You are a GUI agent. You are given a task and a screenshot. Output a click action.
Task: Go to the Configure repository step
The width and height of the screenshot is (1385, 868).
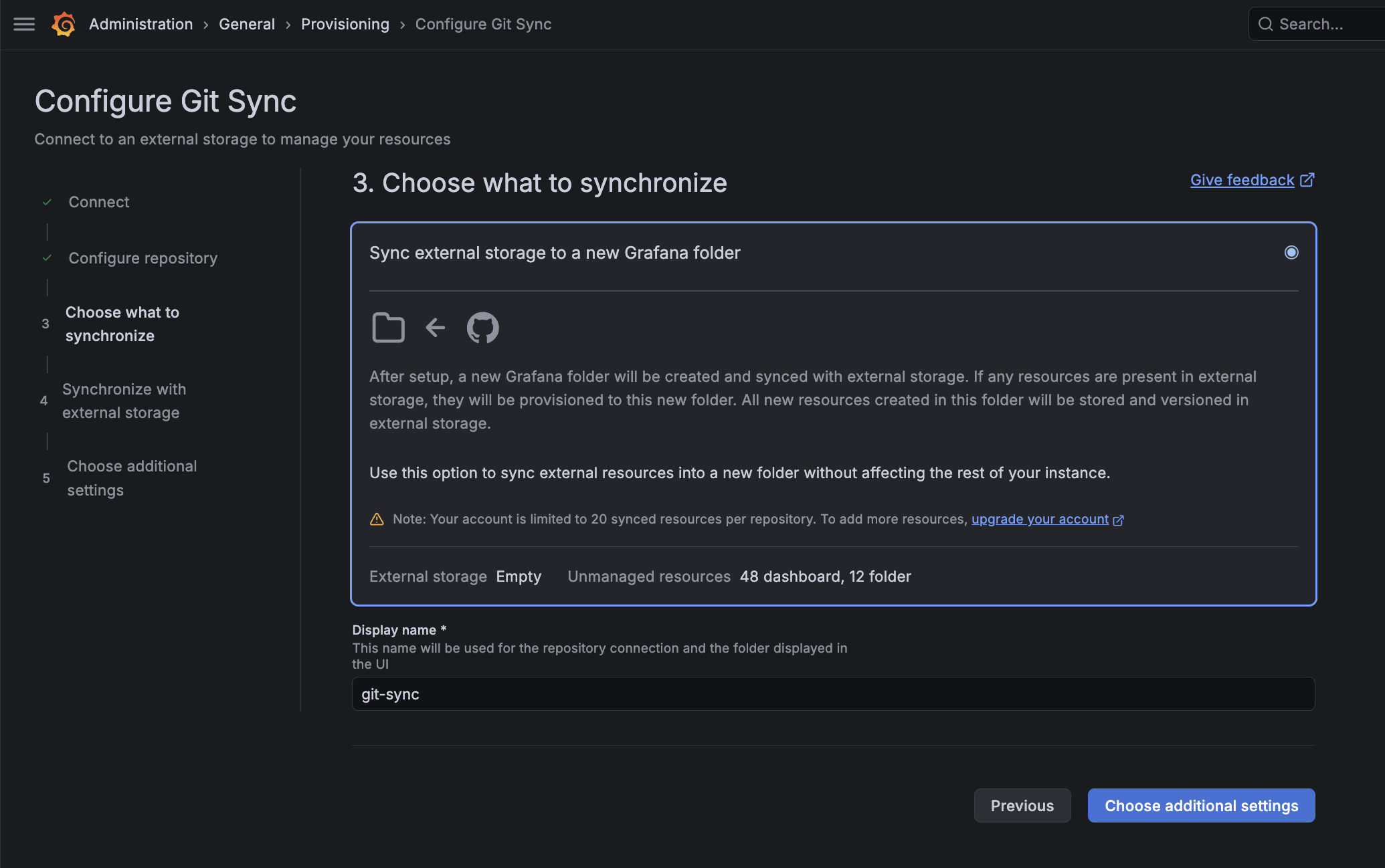coord(143,258)
